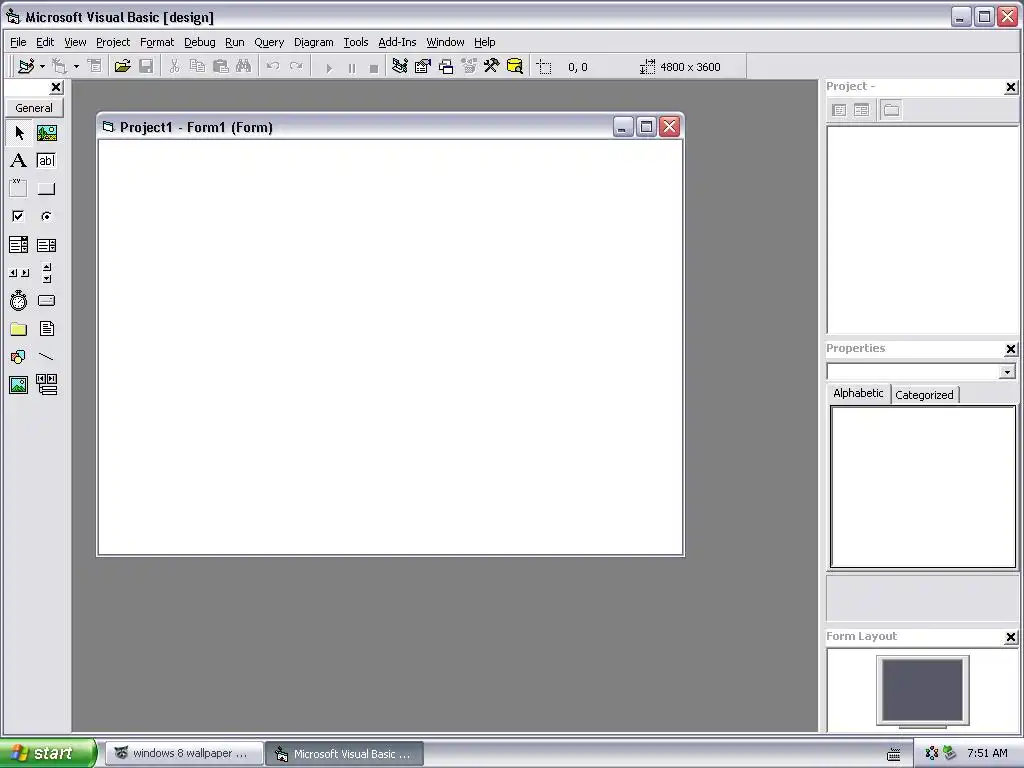Screen dimensions: 1024x768
Task: Select the FileListBox control tool
Action: pos(46,328)
